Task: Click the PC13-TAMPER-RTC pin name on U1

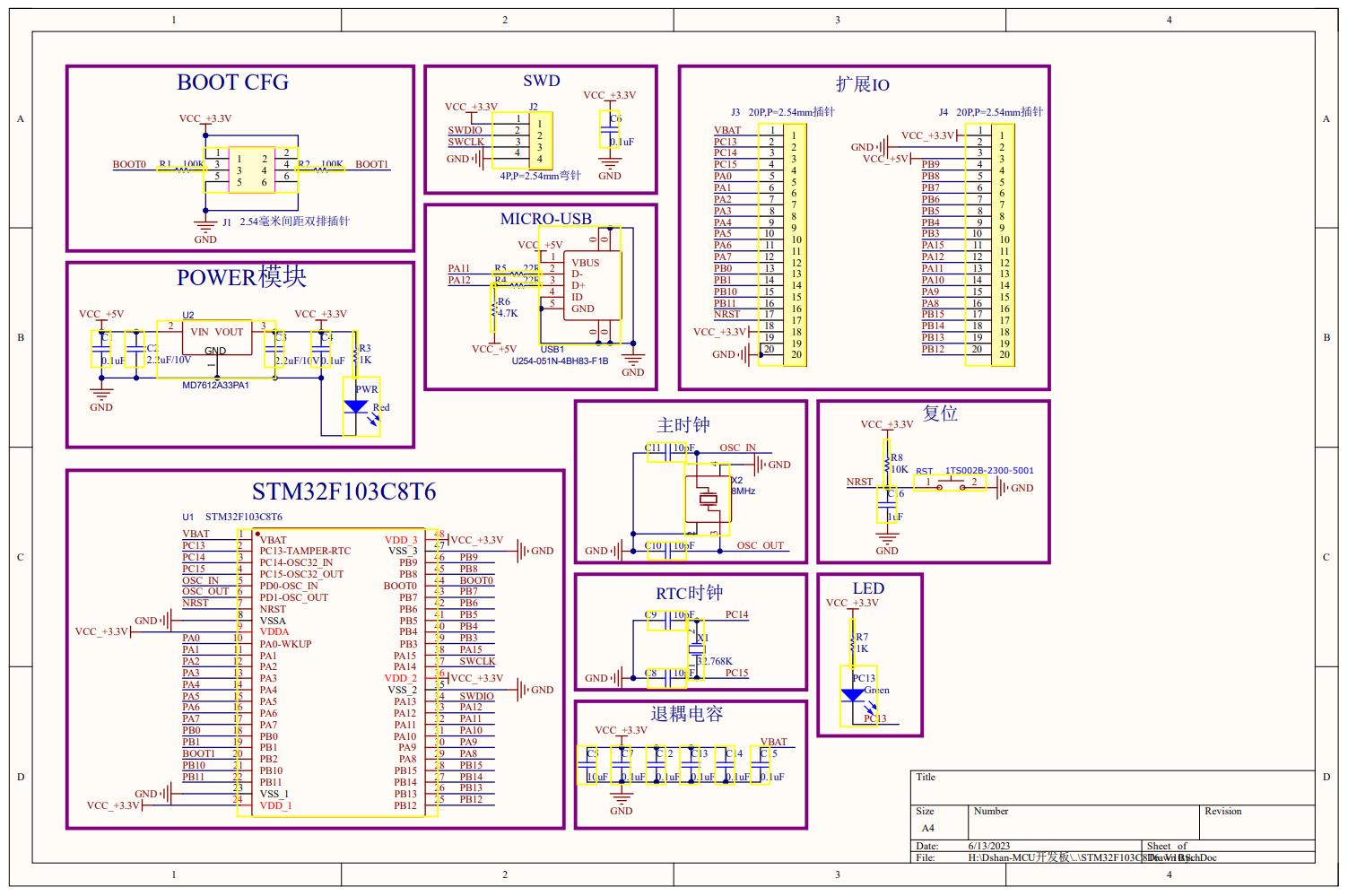Action: [x=305, y=551]
